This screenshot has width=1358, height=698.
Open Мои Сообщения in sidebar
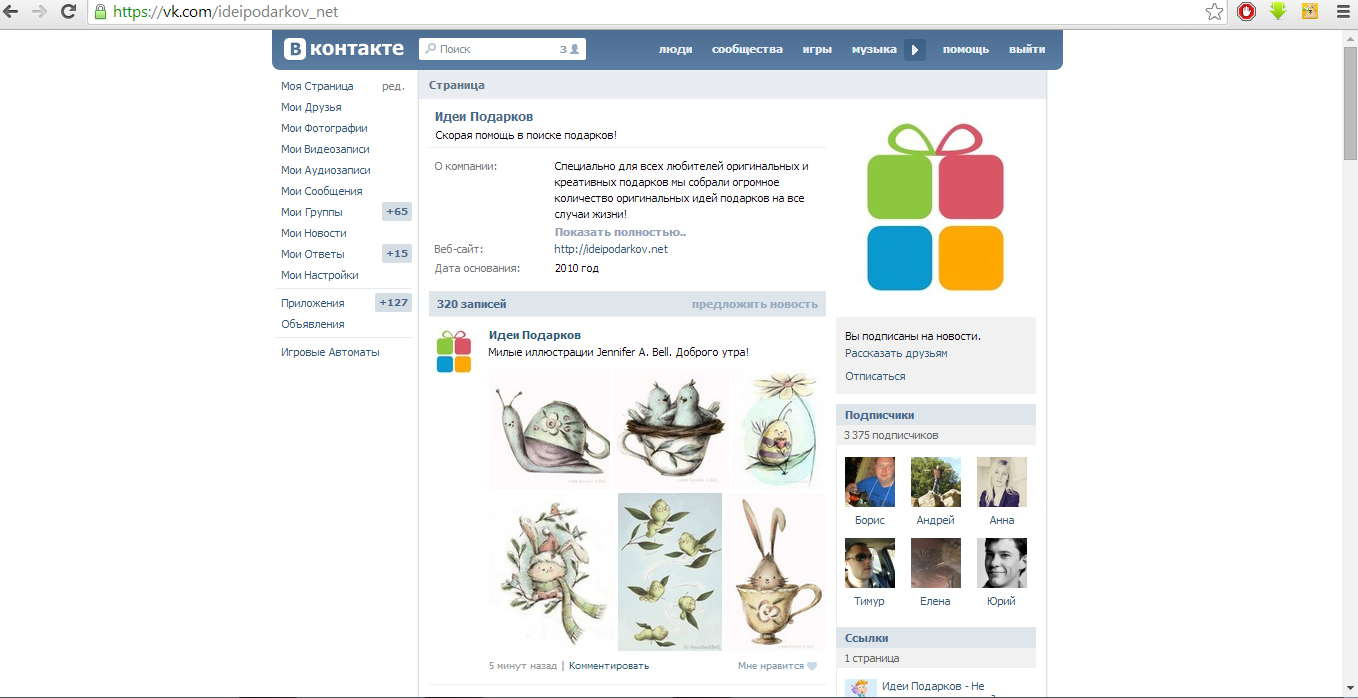[321, 191]
